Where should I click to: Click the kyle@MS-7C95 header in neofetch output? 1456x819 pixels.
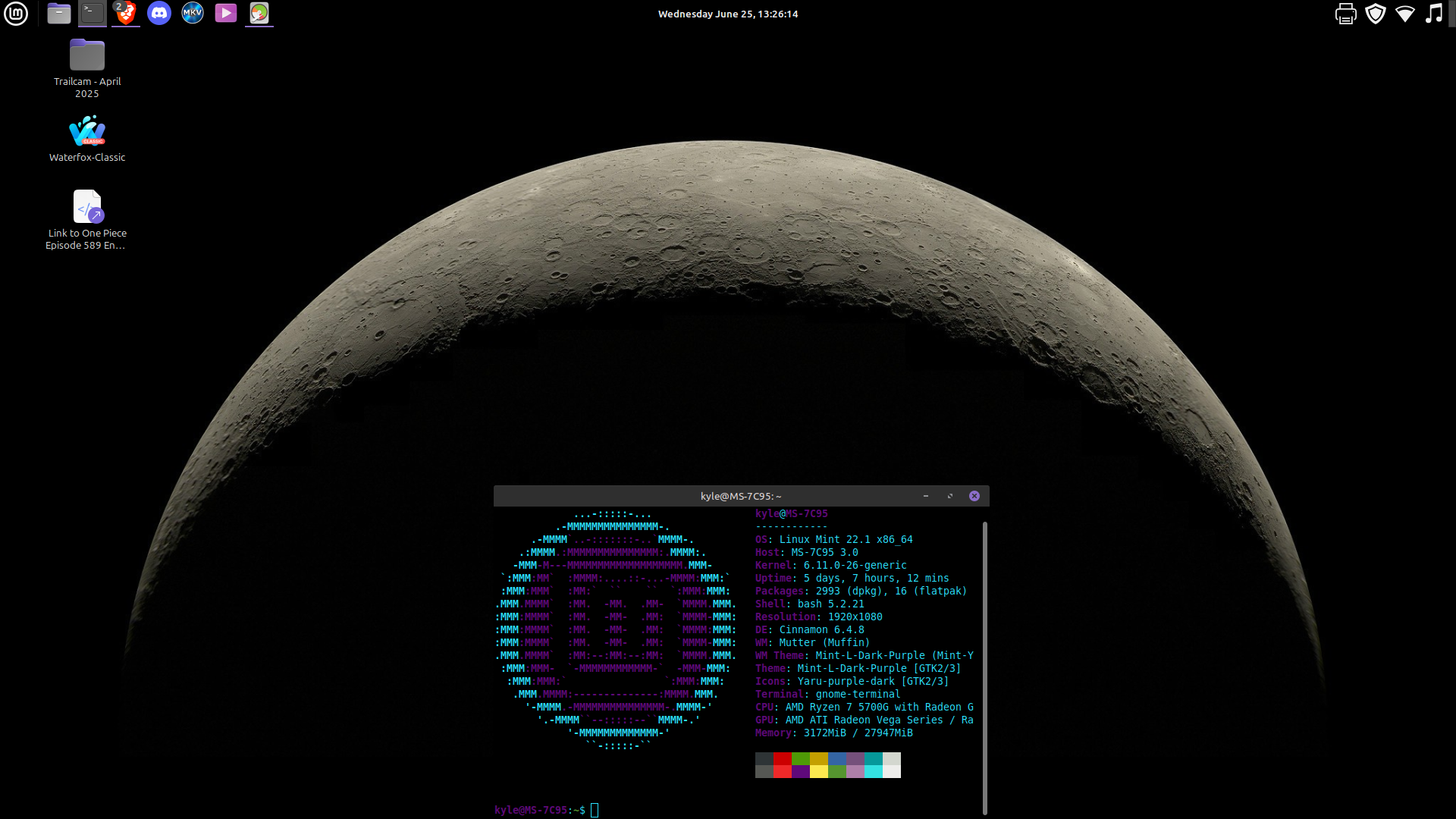(x=792, y=514)
